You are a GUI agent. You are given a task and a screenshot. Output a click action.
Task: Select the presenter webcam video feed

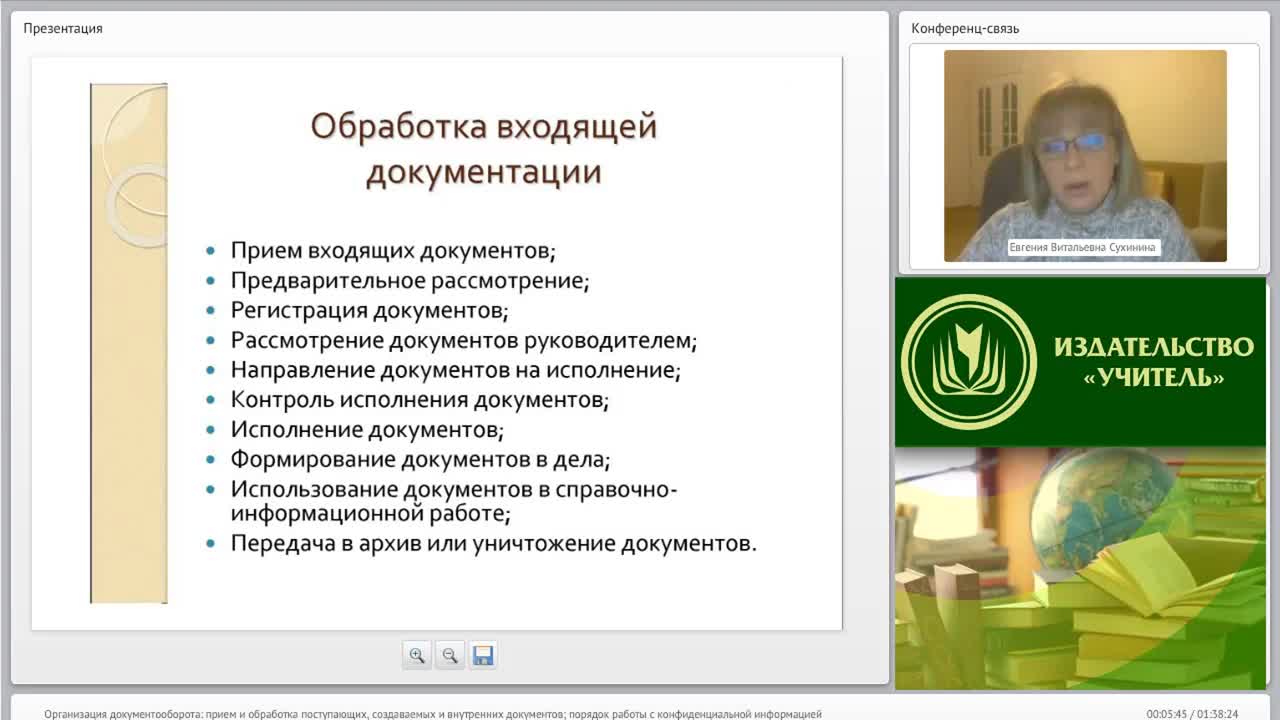(x=1085, y=156)
